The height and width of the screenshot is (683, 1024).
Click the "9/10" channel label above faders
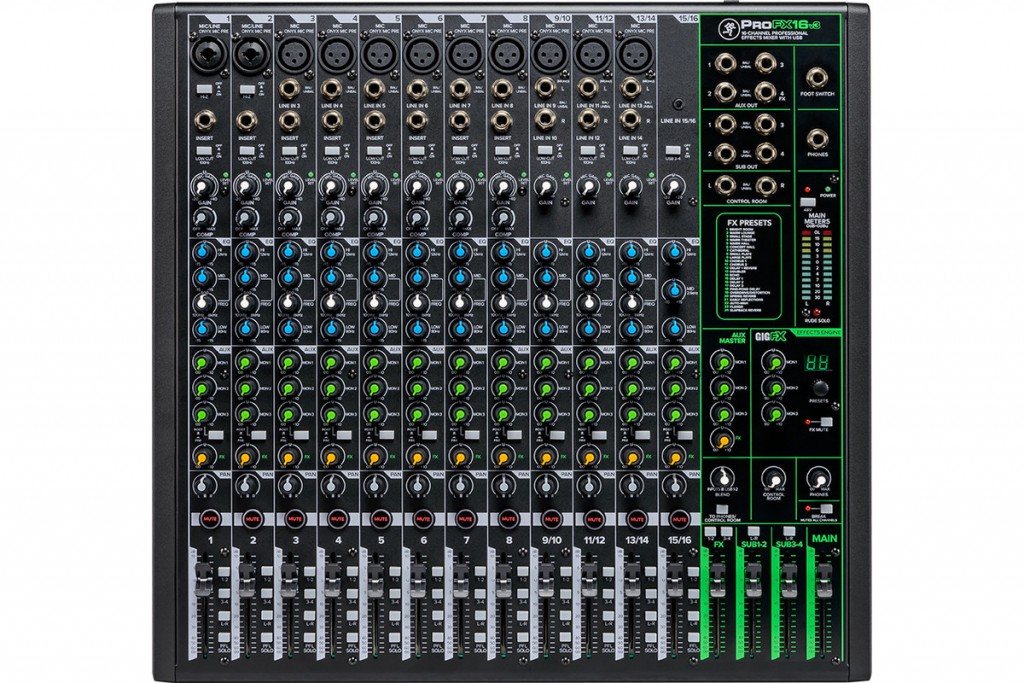tap(551, 540)
